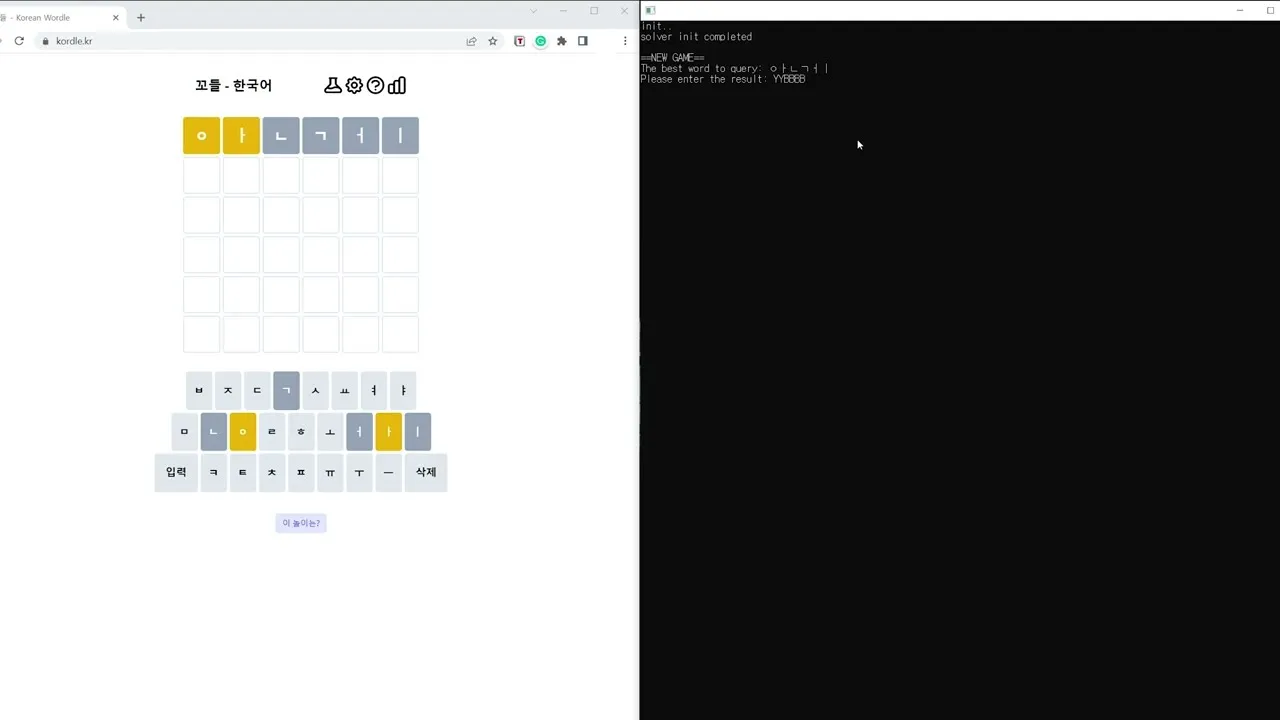Open the green Grammarly extension
This screenshot has height=720, width=1280.
pyautogui.click(x=541, y=41)
